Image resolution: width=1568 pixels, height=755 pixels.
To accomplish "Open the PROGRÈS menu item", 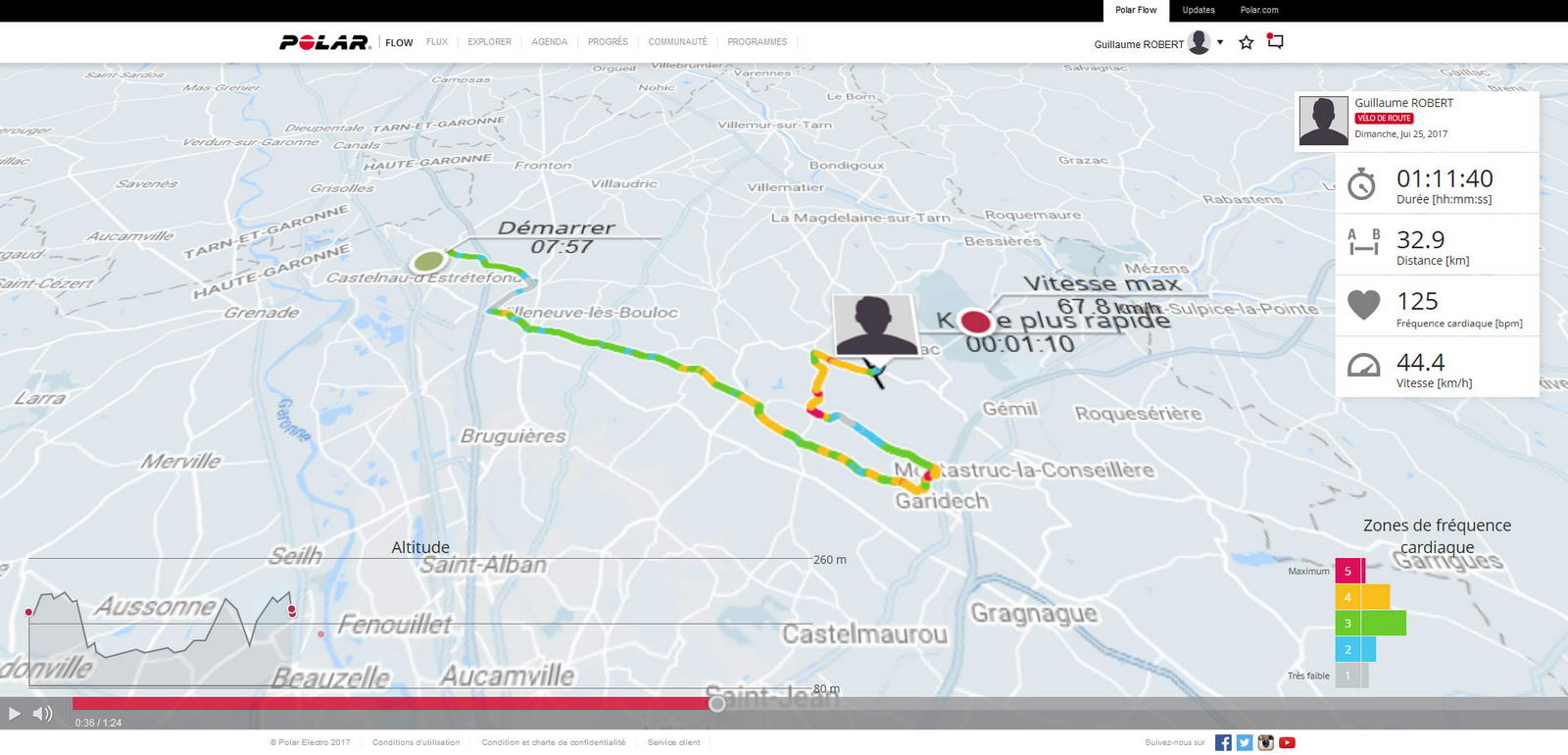I will pyautogui.click(x=608, y=42).
